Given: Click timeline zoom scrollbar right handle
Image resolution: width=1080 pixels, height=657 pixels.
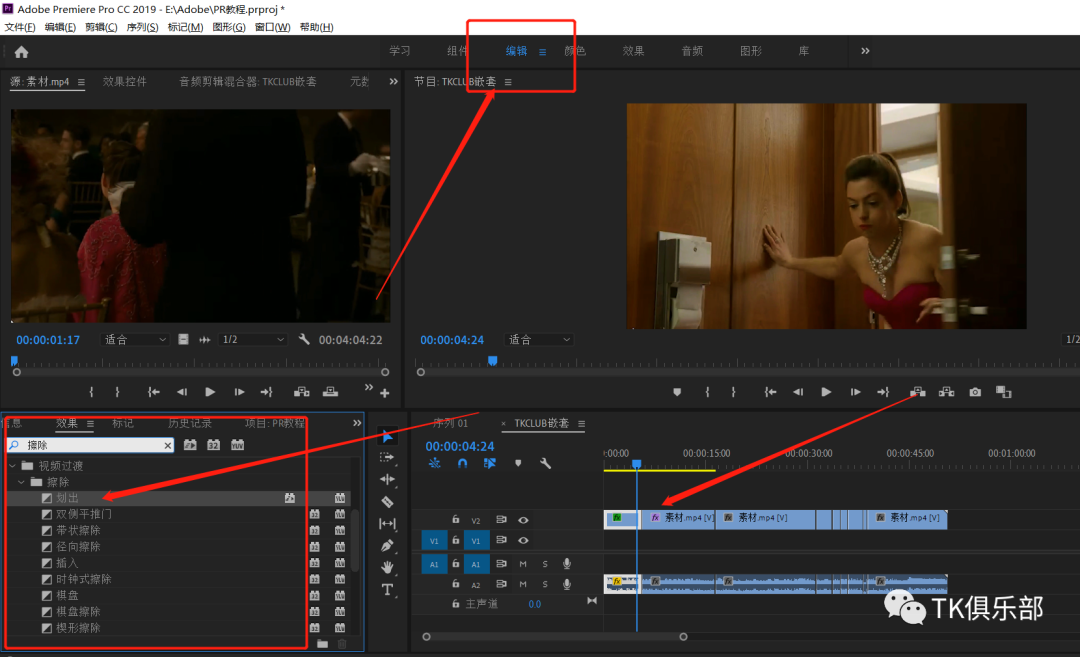Looking at the screenshot, I should 683,637.
